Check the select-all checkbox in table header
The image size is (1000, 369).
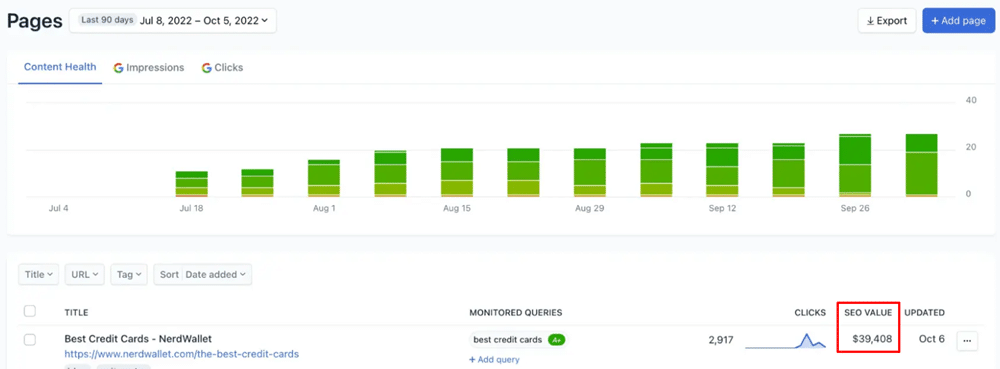click(x=29, y=312)
